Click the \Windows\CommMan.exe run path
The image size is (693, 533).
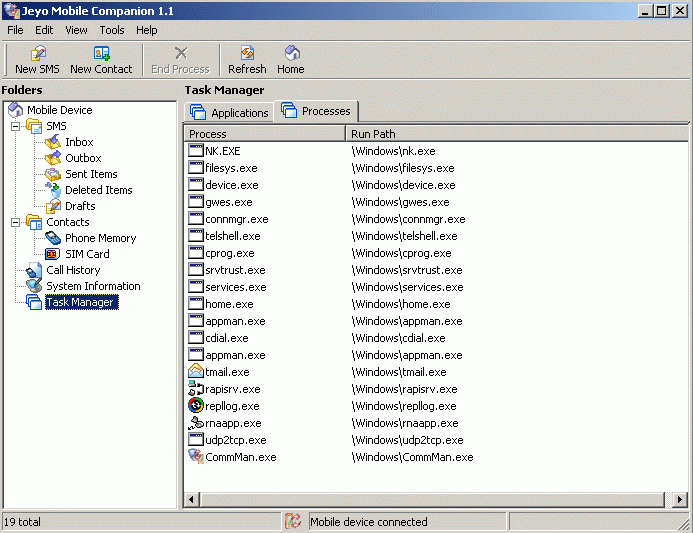(x=412, y=457)
